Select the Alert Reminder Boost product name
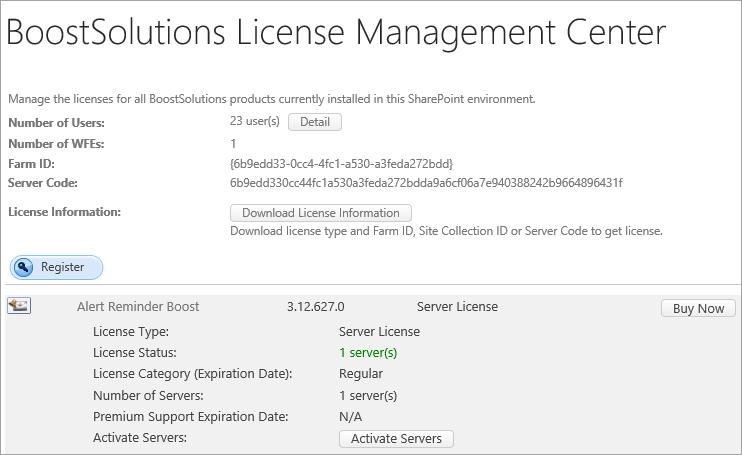 click(x=138, y=307)
